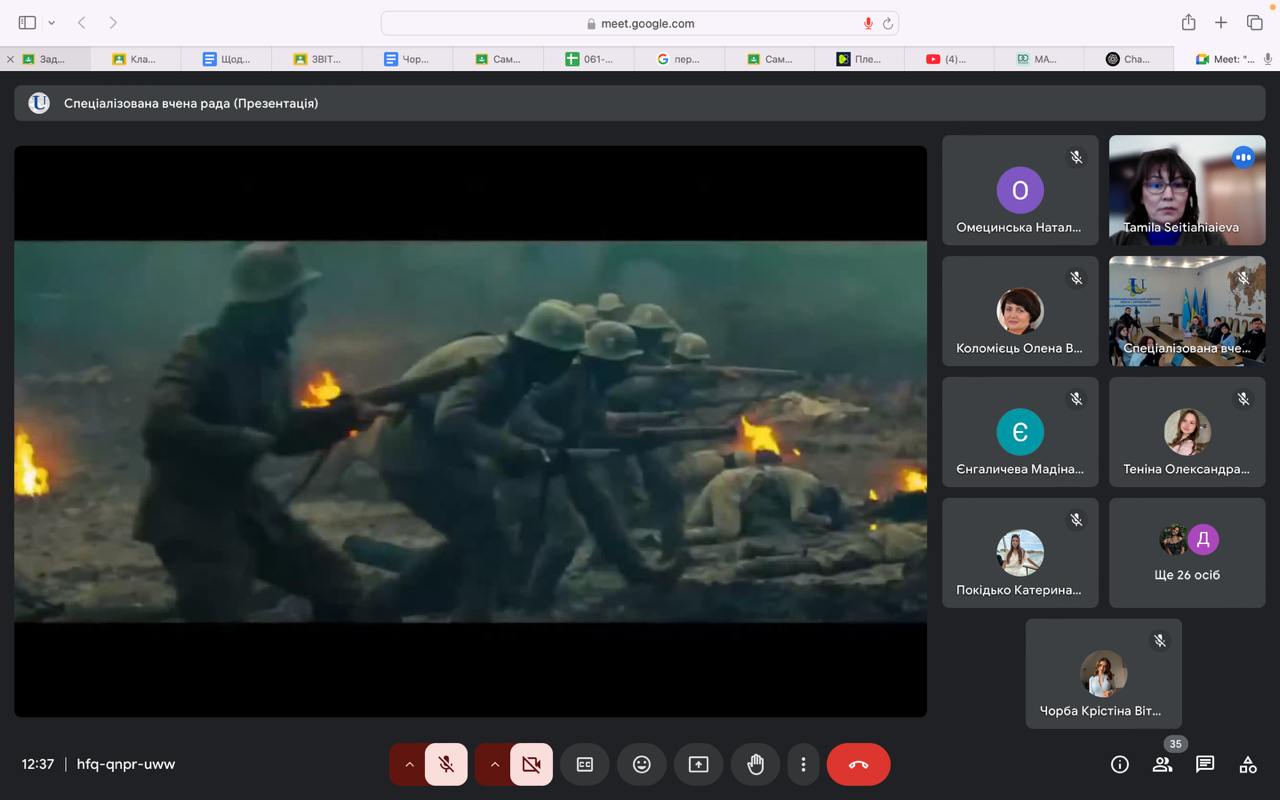Switch to the Кла... tab
The image size is (1280, 800).
(x=135, y=59)
